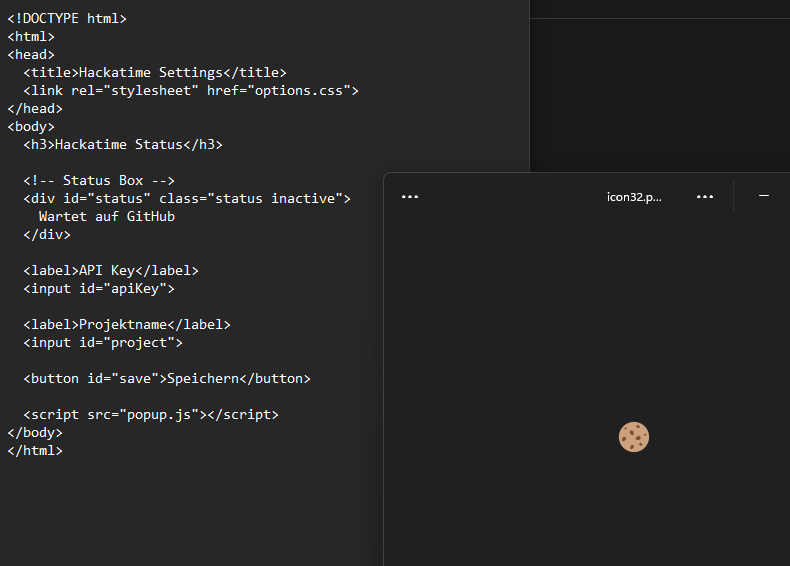Click the div id="status" opening tag line
The width and height of the screenshot is (790, 566).
[x=187, y=199]
